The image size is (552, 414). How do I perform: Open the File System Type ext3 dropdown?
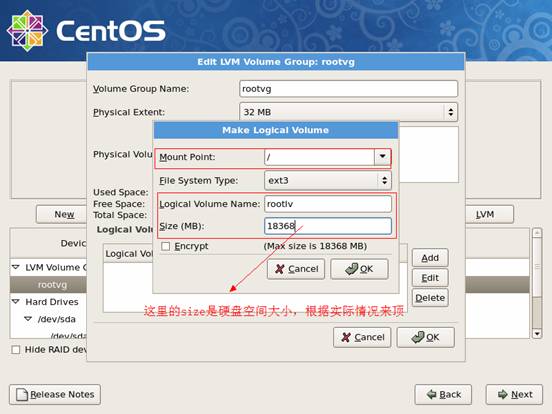coord(327,181)
